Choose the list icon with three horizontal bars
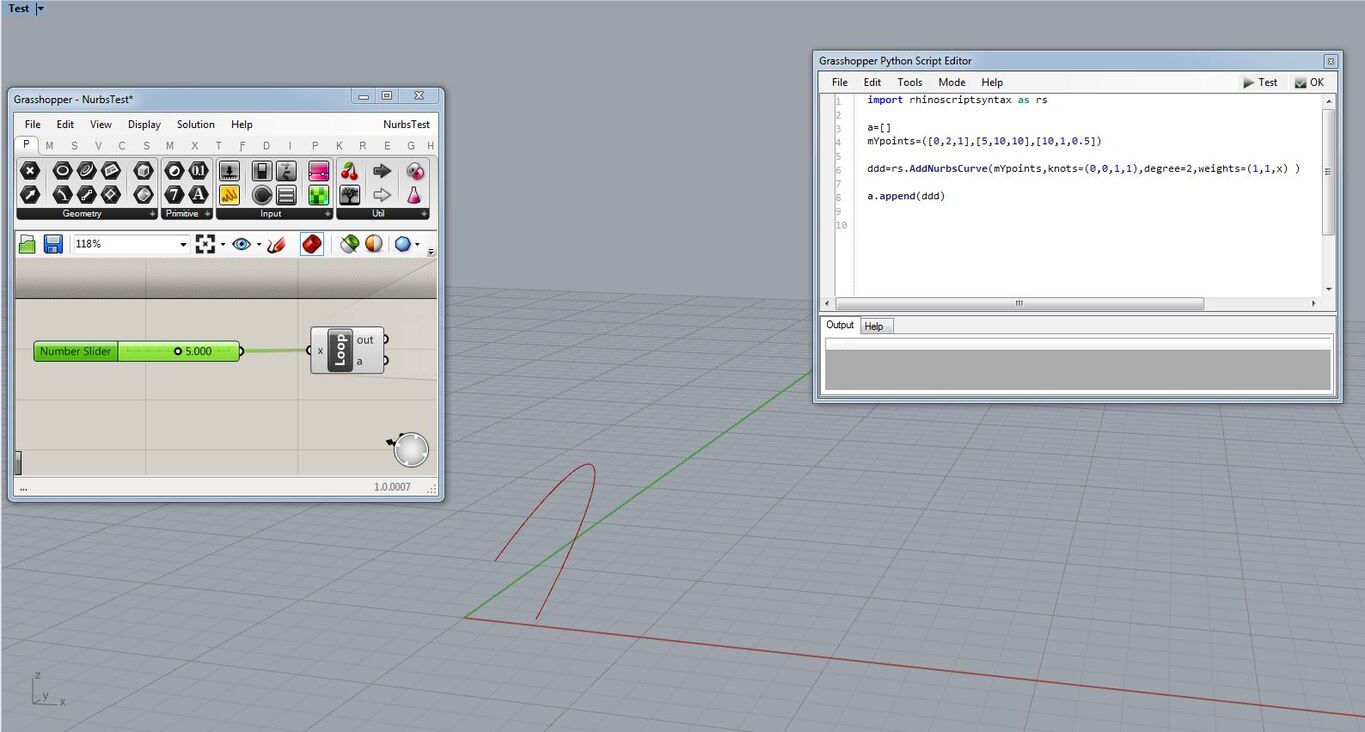This screenshot has height=732, width=1365. pyautogui.click(x=286, y=194)
